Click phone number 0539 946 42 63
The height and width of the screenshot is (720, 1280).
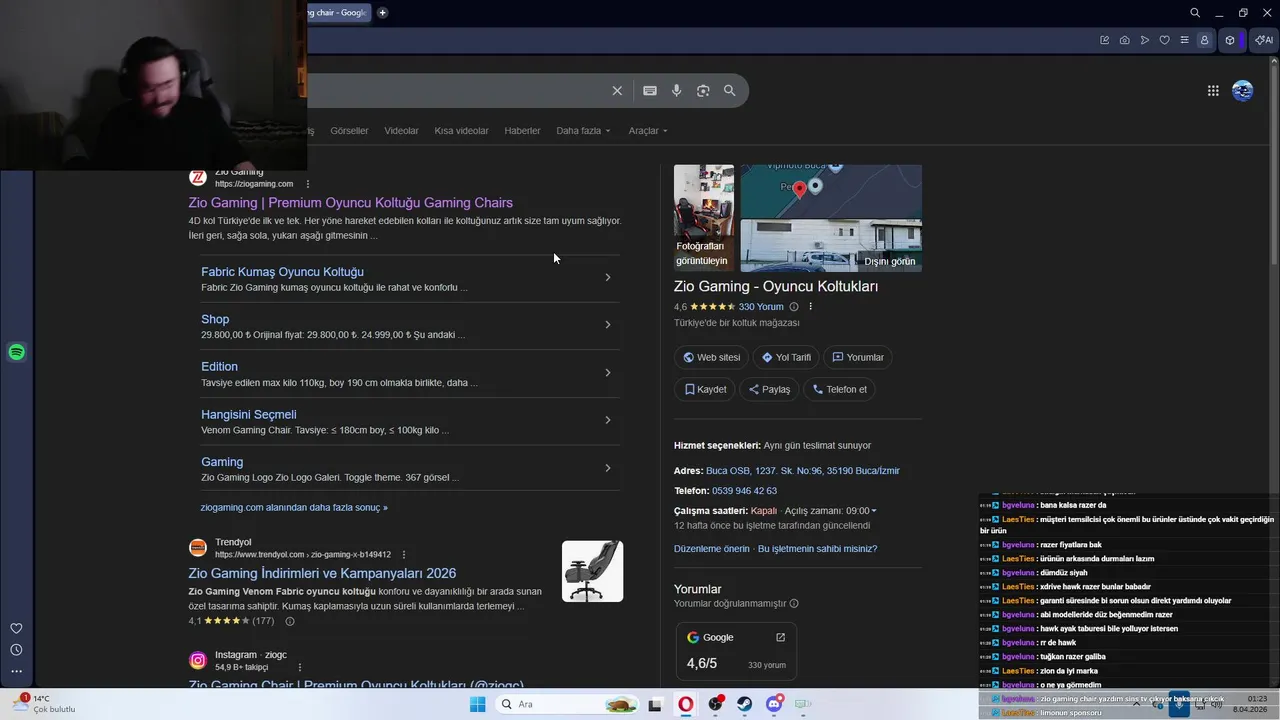coord(744,491)
